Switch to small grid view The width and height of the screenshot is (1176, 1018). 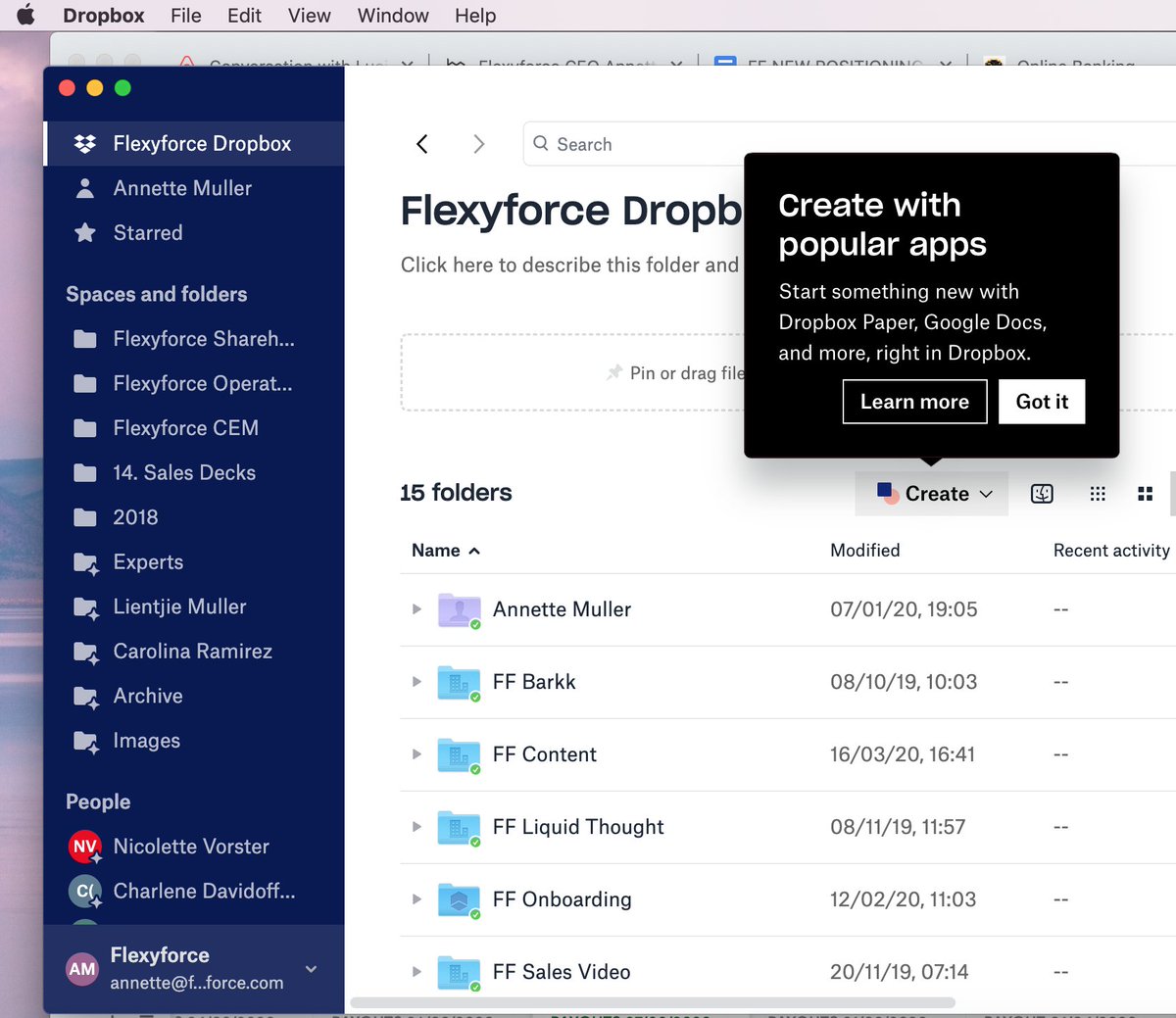tap(1098, 494)
